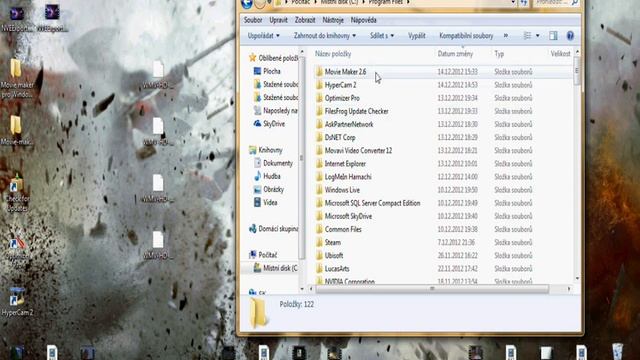Viewport: 640px width, 360px height.
Task: Sort by Velikost column header
Action: [560, 54]
